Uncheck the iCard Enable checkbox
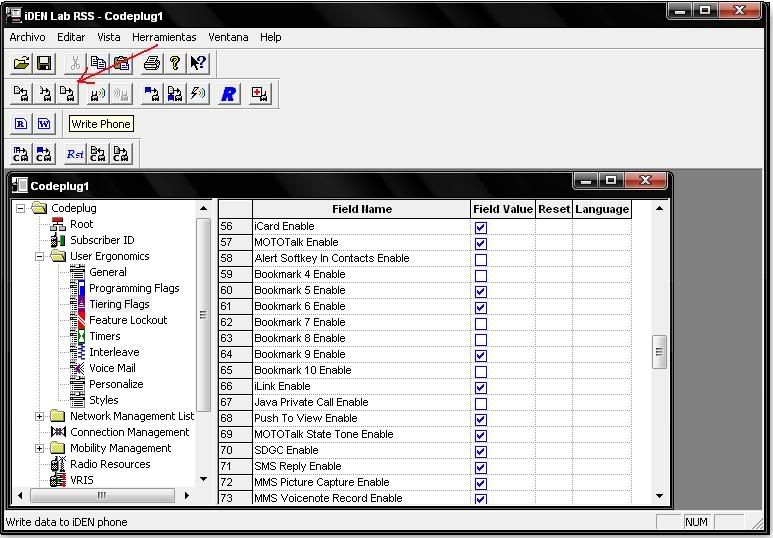 [x=481, y=227]
